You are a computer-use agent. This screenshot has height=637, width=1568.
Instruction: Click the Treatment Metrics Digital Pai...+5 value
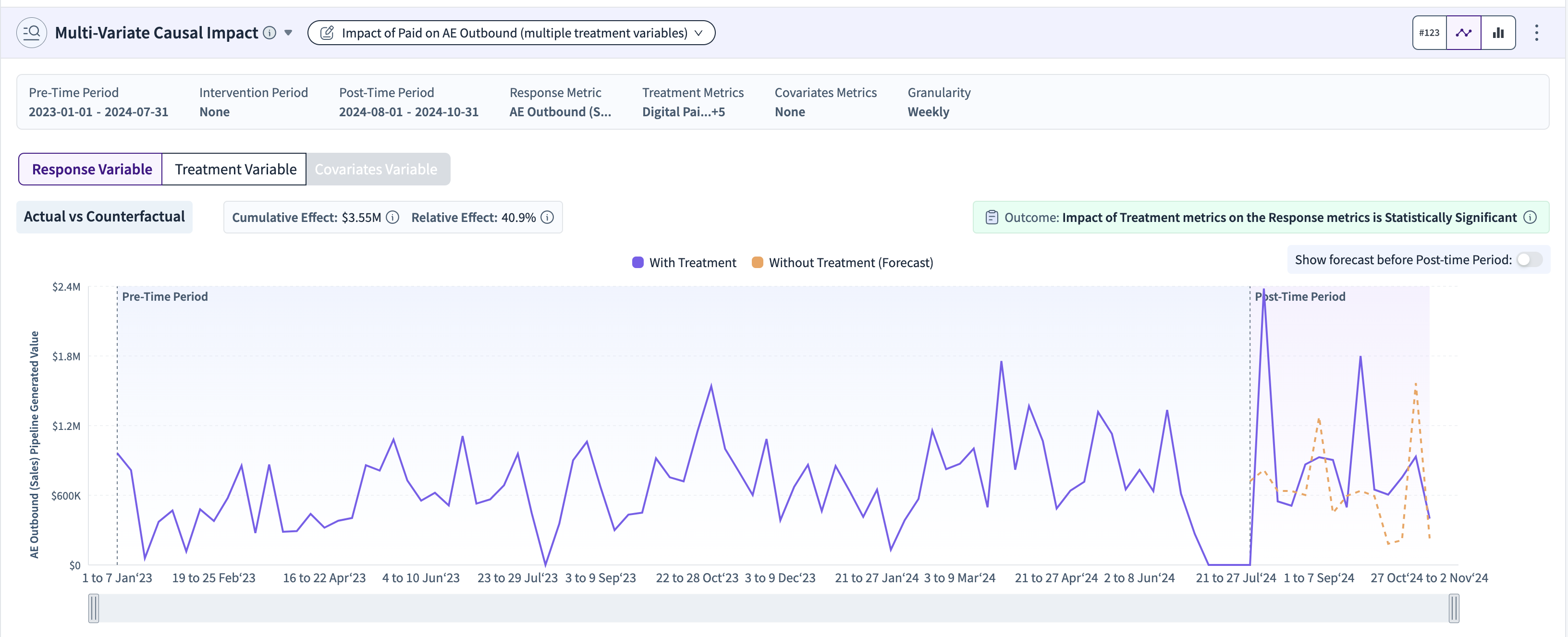click(x=683, y=112)
